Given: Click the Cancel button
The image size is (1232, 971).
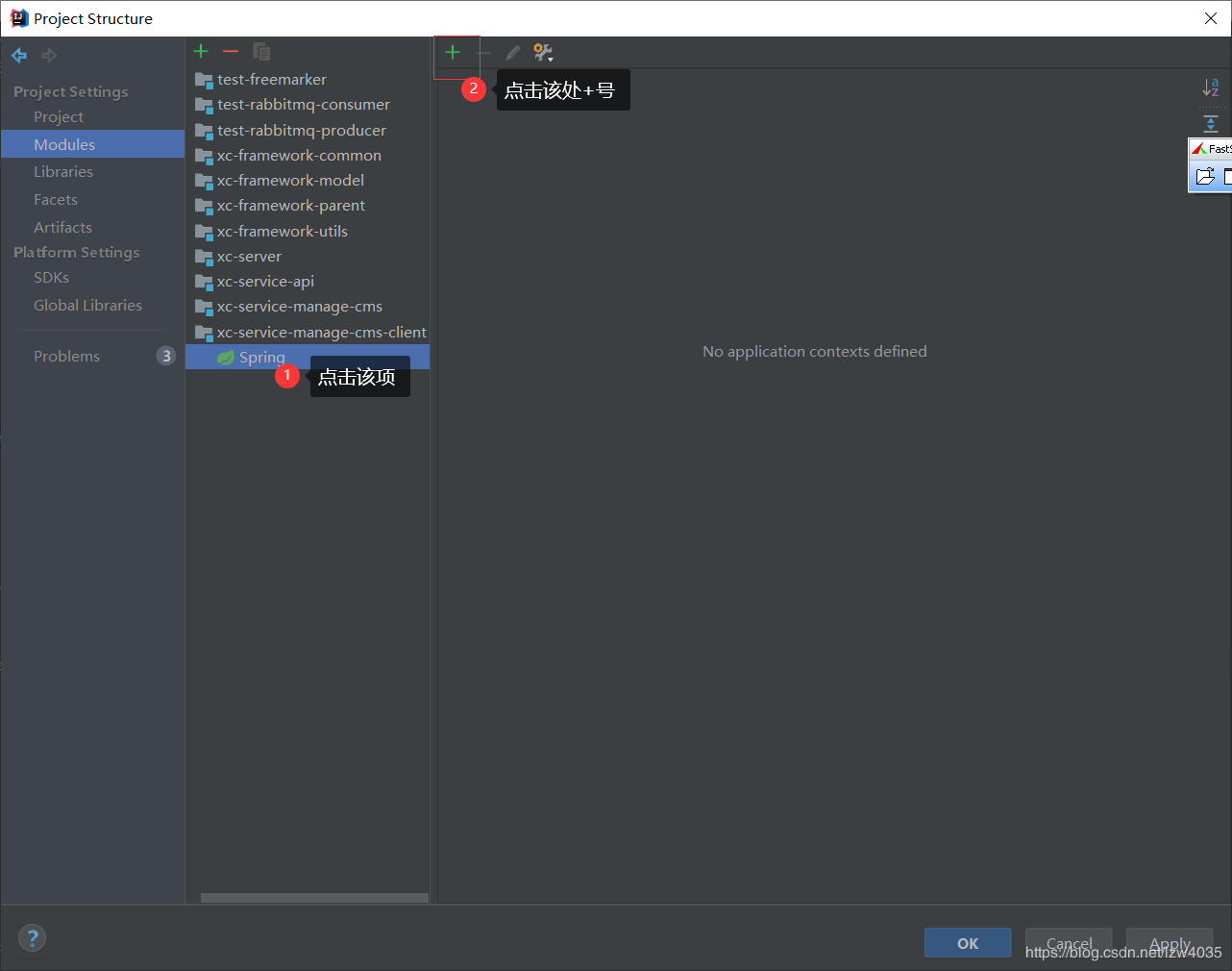Looking at the screenshot, I should 1069,943.
